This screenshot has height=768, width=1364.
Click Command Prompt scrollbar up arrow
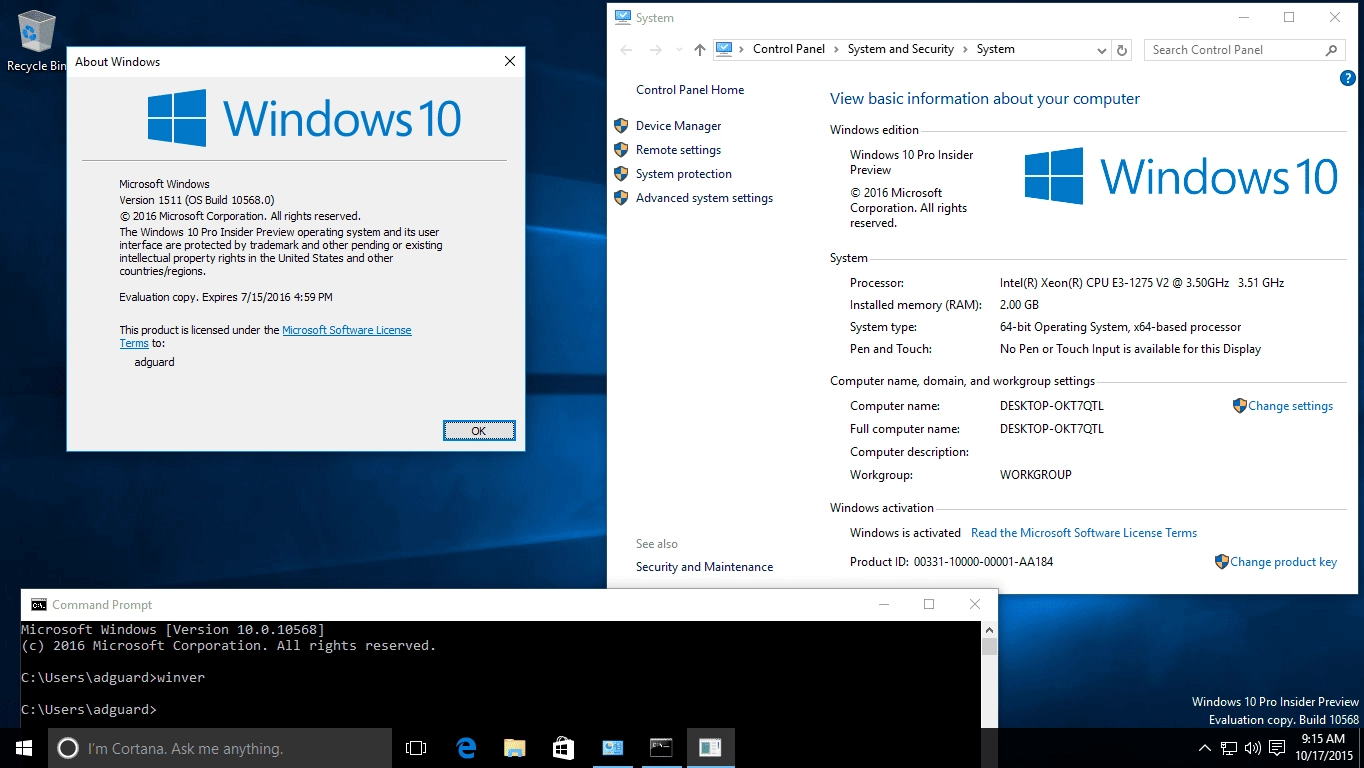click(989, 630)
